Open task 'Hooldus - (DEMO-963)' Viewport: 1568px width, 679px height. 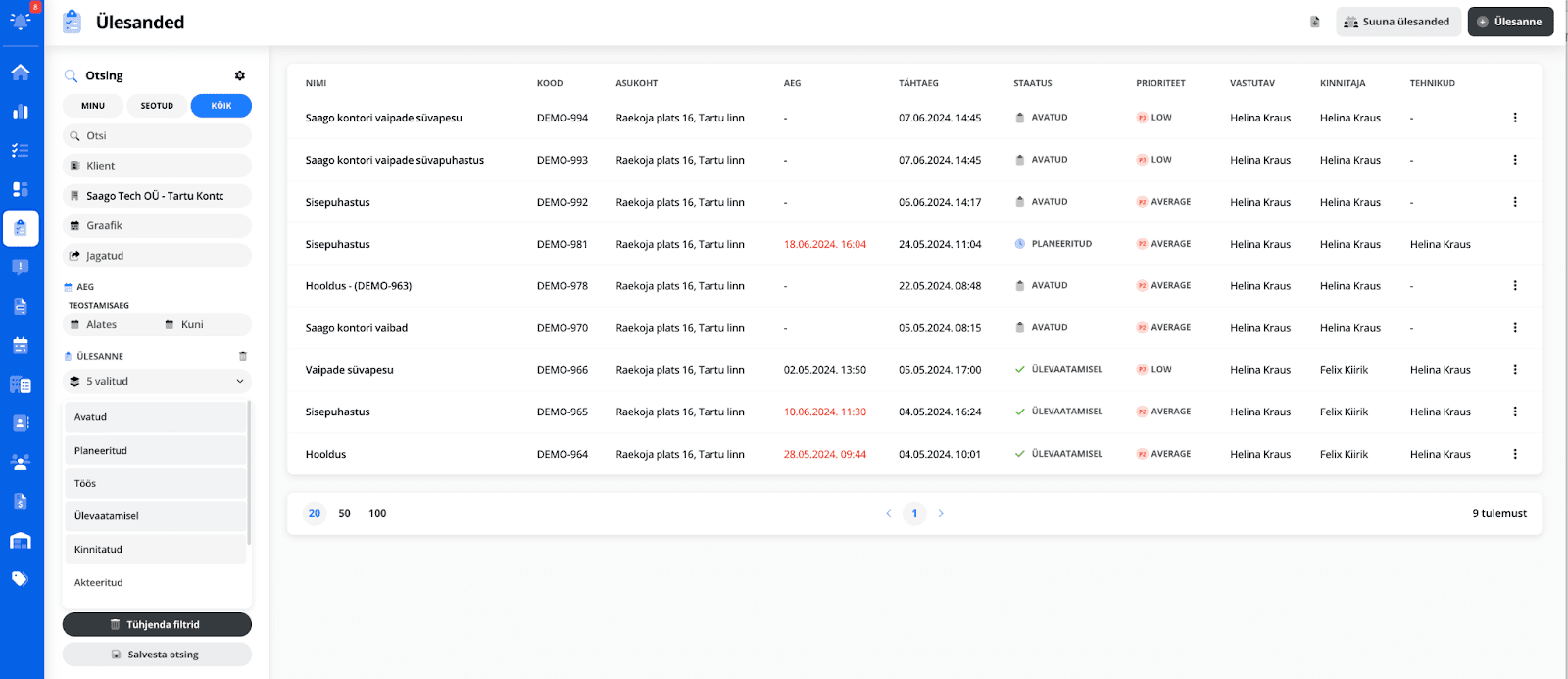coord(359,286)
